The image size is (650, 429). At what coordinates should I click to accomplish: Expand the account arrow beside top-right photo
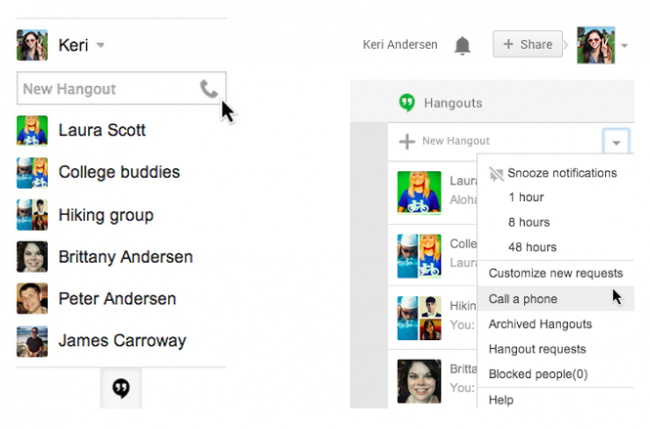tap(625, 46)
